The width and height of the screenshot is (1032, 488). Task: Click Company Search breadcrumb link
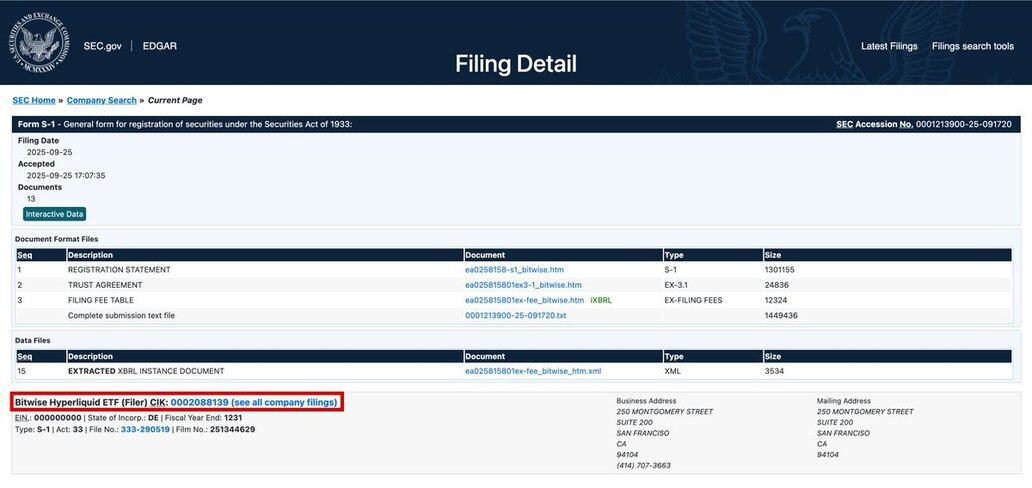tap(101, 100)
